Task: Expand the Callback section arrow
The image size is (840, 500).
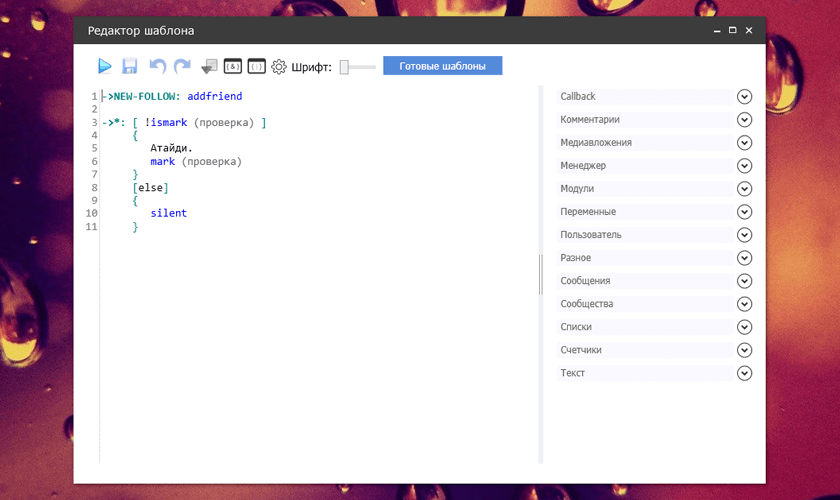Action: (744, 96)
